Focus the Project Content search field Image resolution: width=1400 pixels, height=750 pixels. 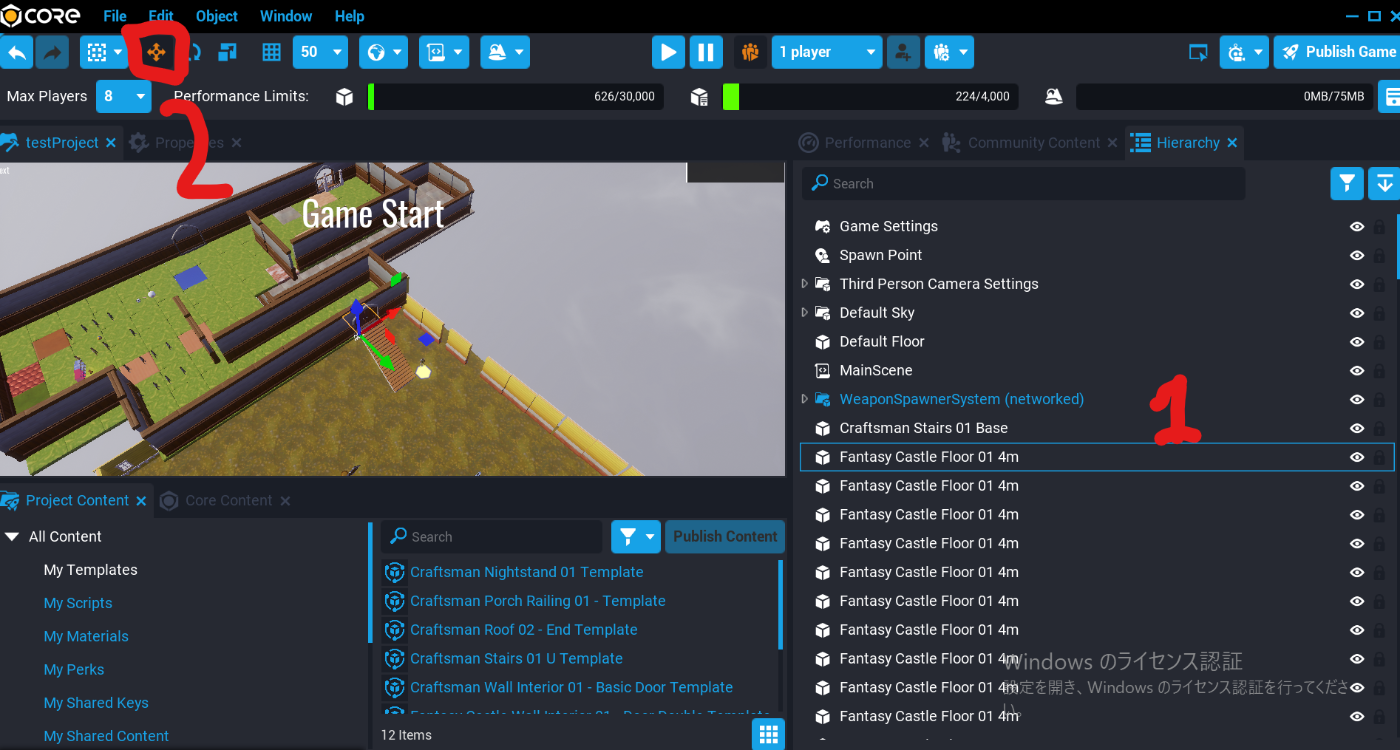click(x=491, y=536)
